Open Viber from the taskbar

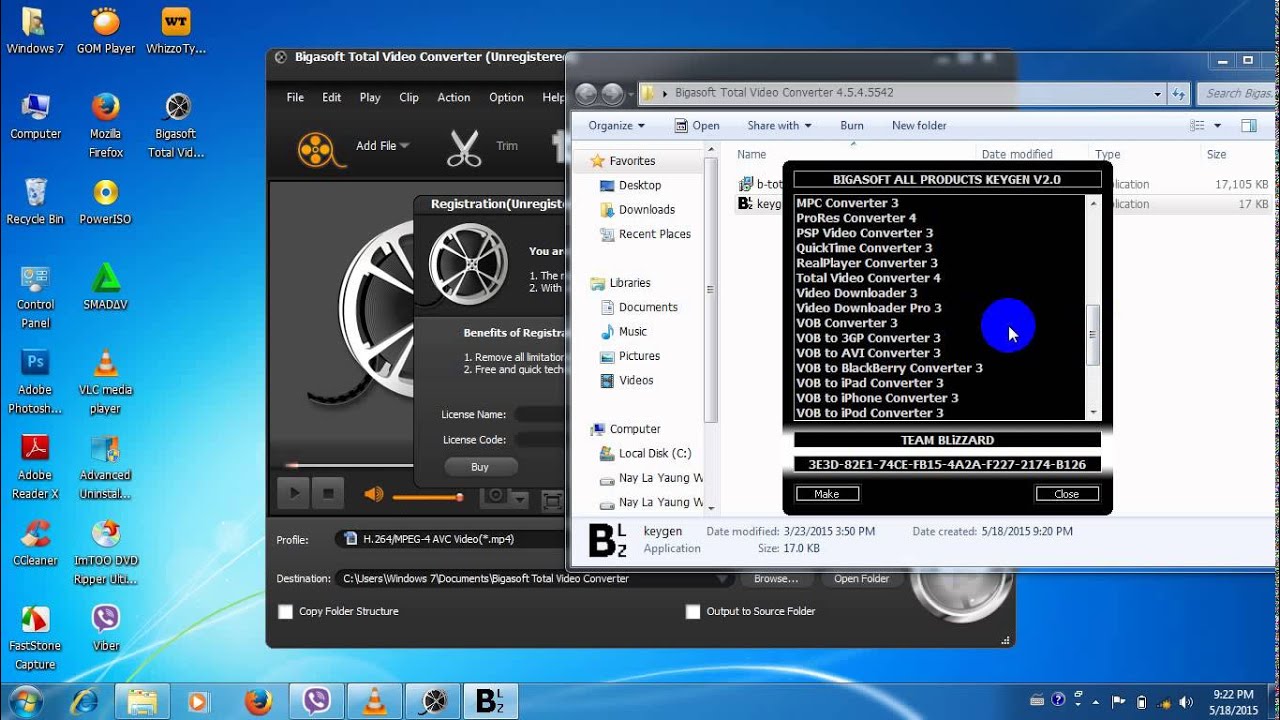pyautogui.click(x=317, y=701)
